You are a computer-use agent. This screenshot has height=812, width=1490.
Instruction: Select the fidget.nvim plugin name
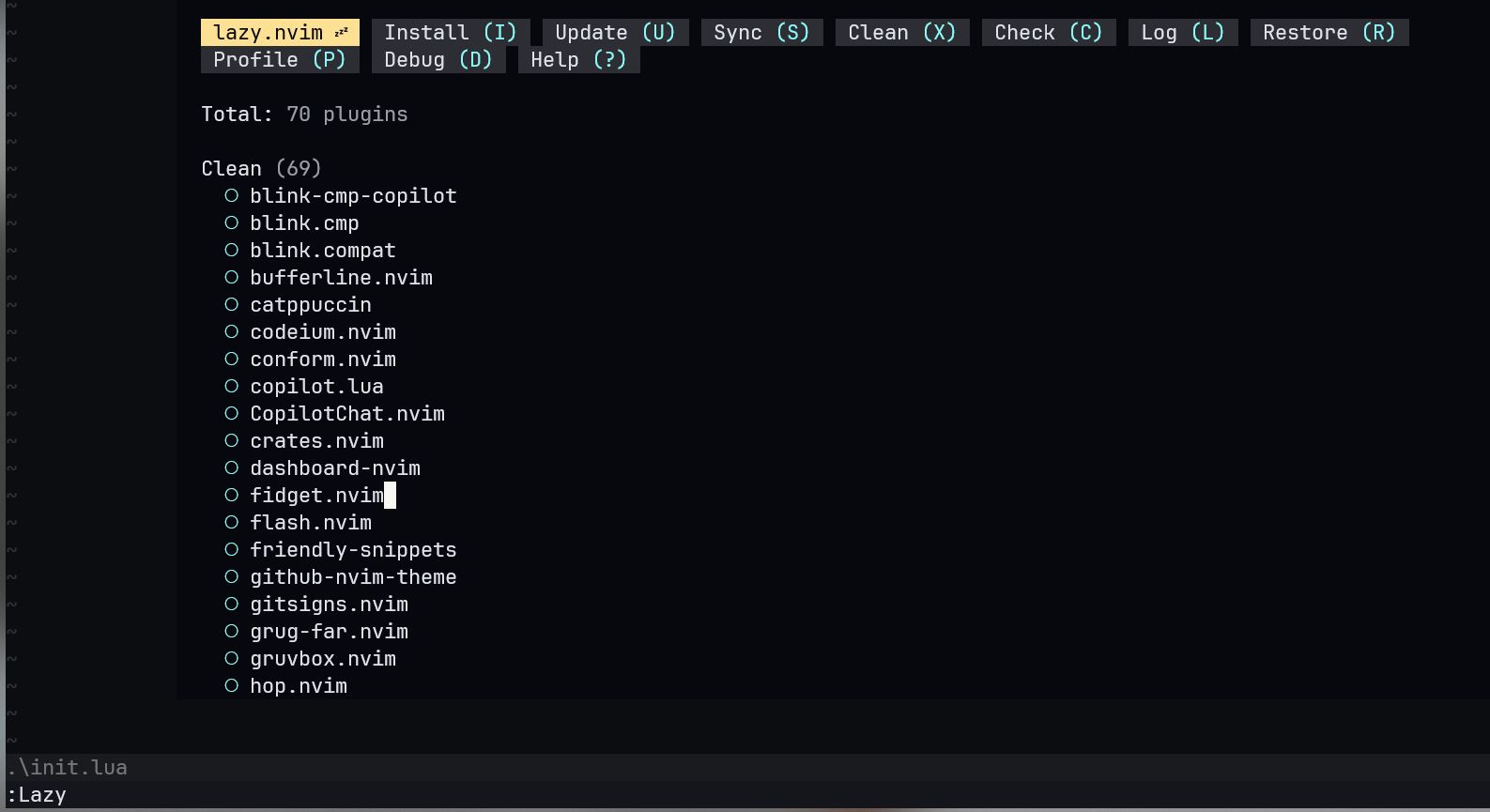coord(316,496)
